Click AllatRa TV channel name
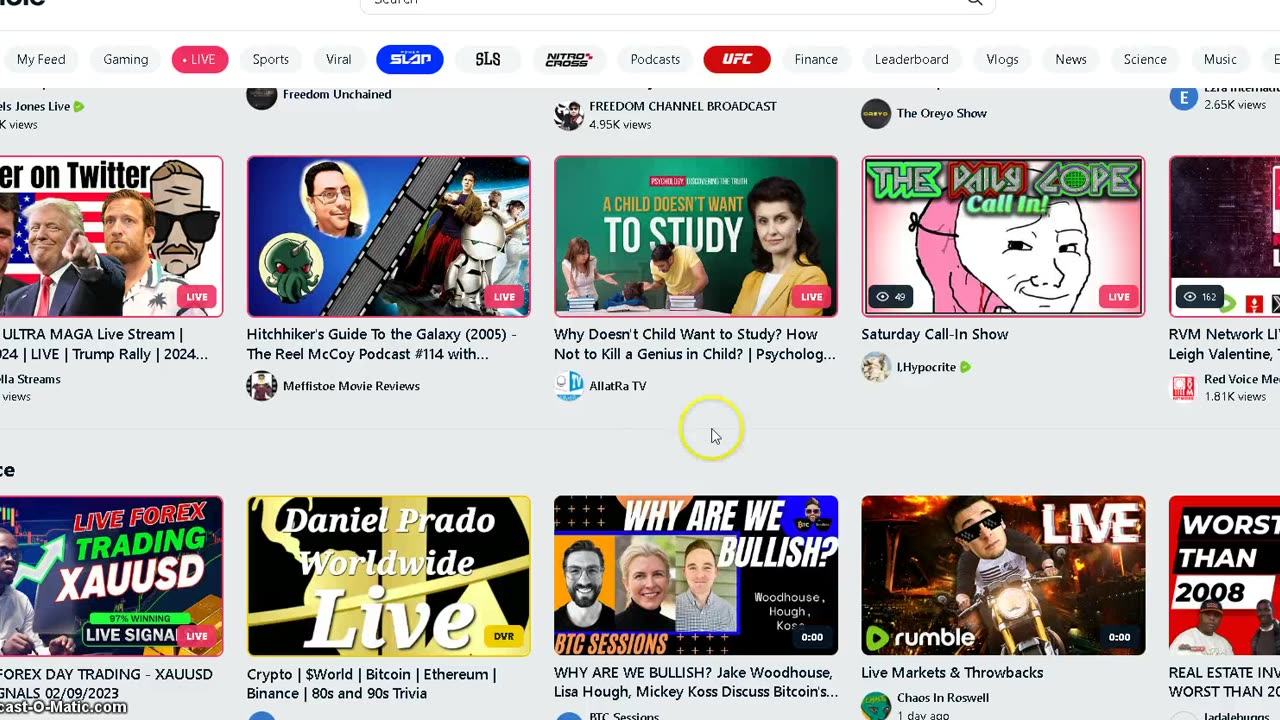This screenshot has height=720, width=1280. [618, 386]
